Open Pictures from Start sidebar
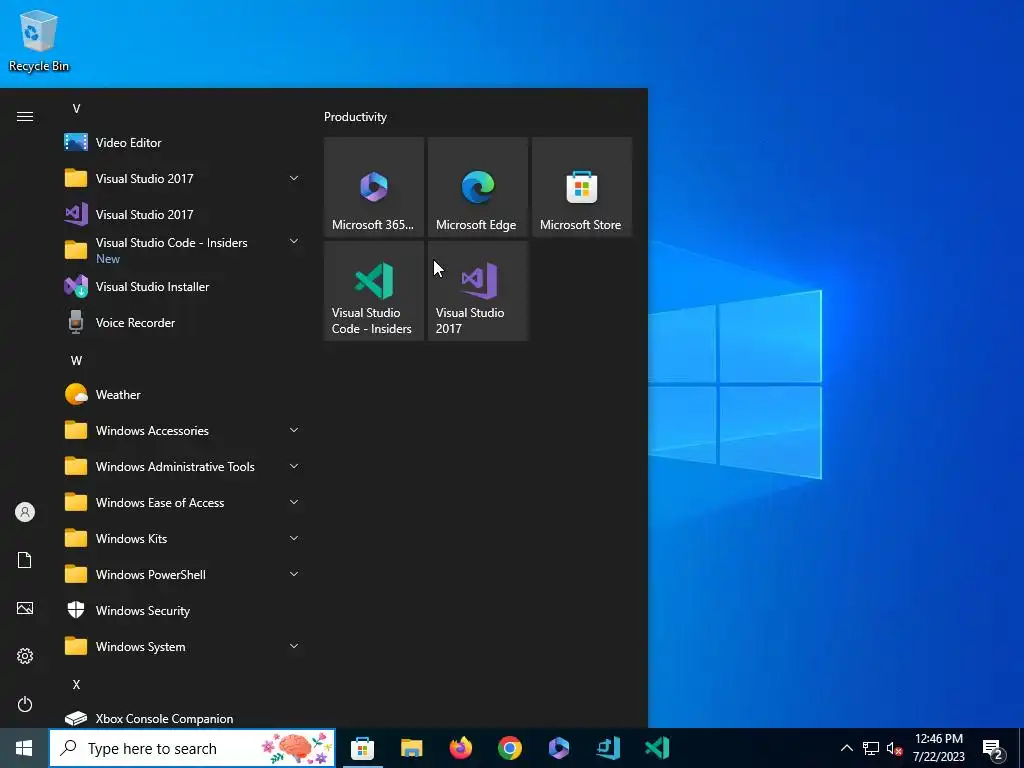The width and height of the screenshot is (1024, 768). click(x=25, y=609)
